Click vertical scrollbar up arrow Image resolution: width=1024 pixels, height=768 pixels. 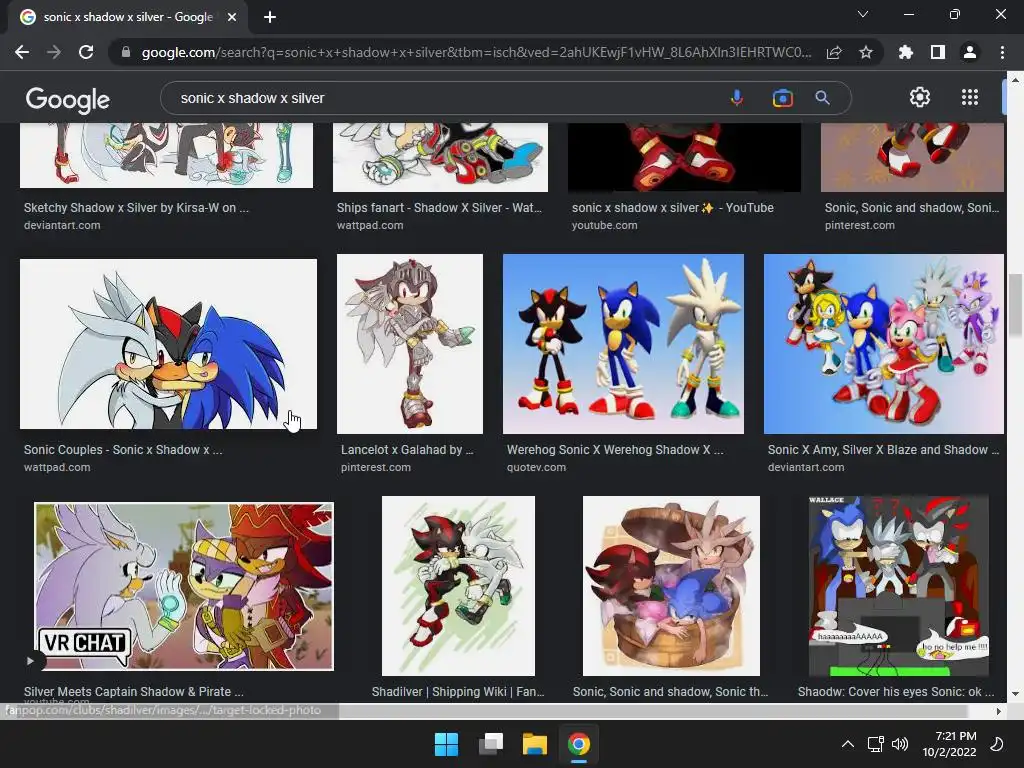click(x=1015, y=80)
